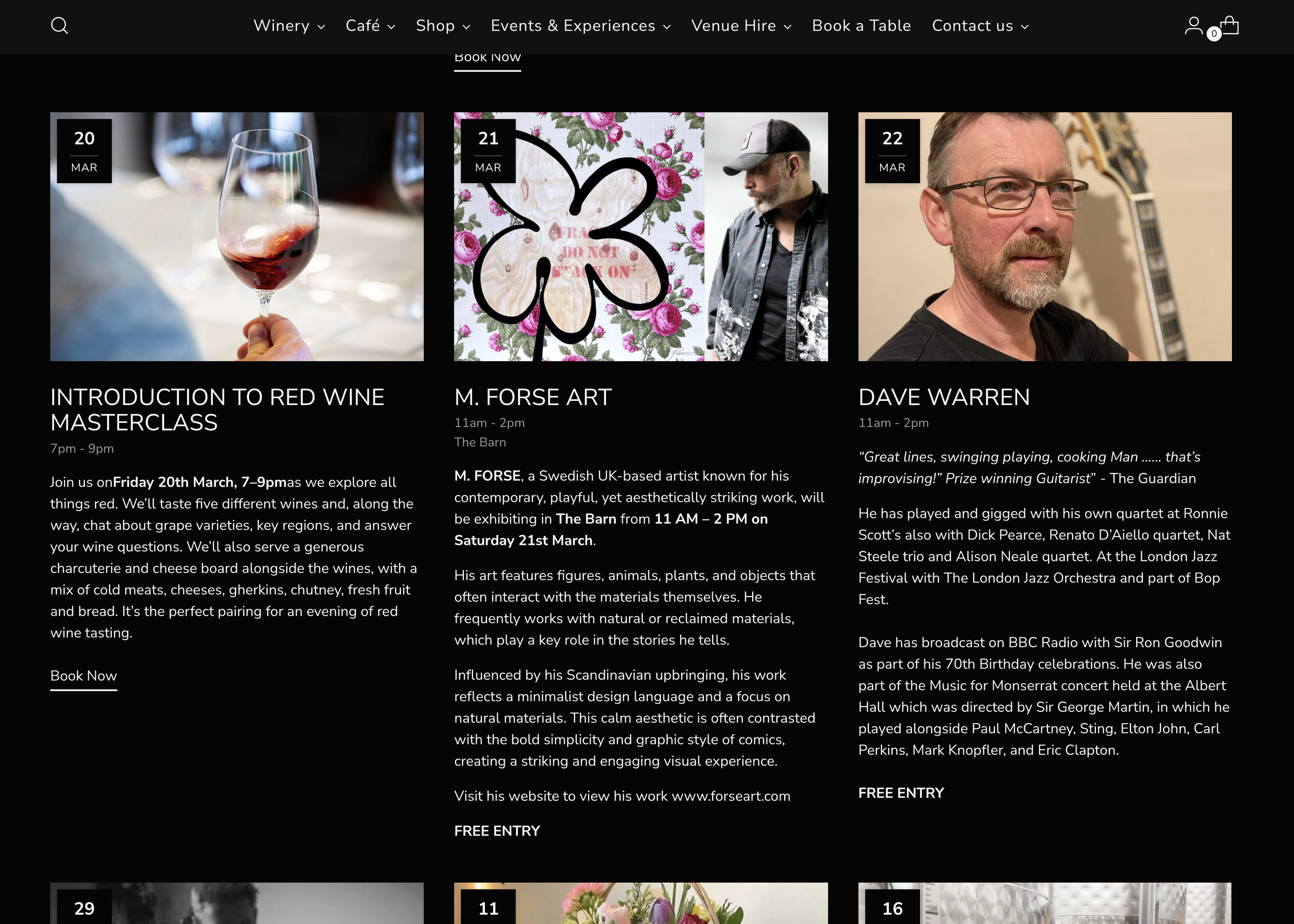1294x924 pixels.
Task: Click the 21 MAR date badge
Action: click(x=488, y=152)
